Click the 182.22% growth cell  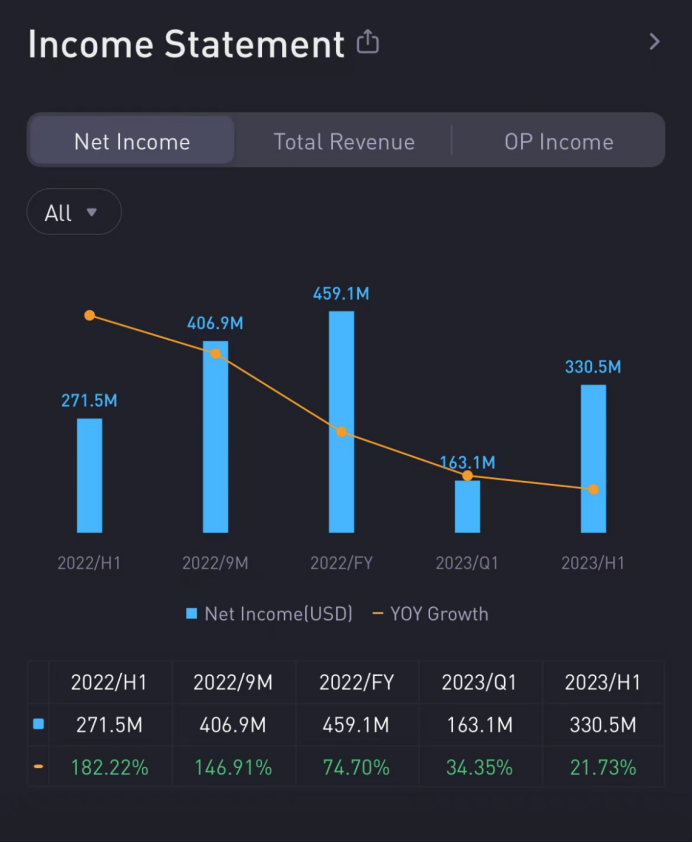(x=110, y=767)
